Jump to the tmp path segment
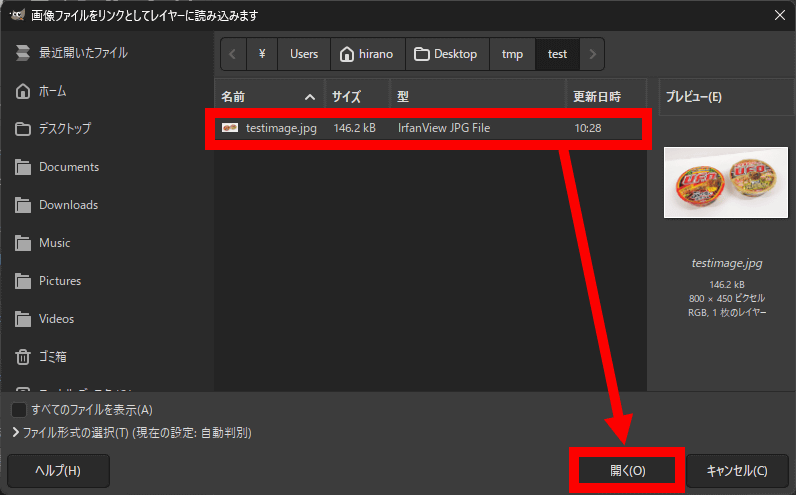 (512, 54)
